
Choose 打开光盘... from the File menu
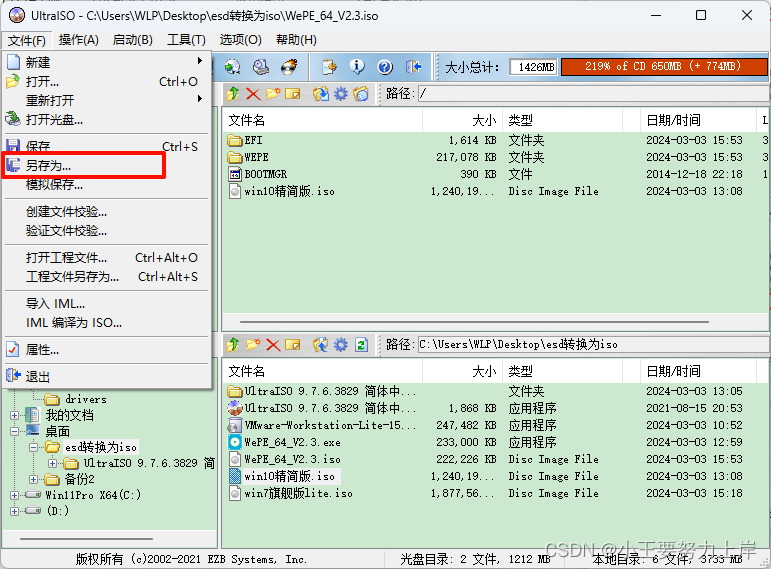tap(106, 120)
